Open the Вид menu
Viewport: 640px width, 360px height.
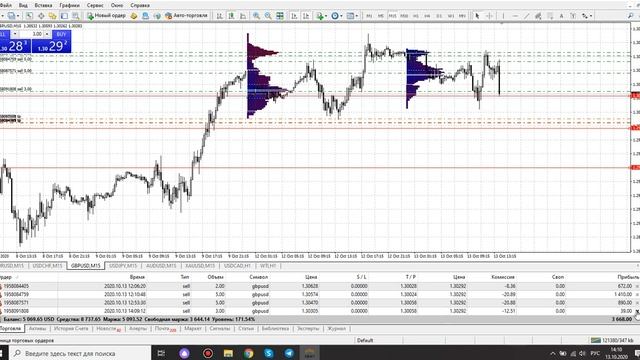[23, 5]
